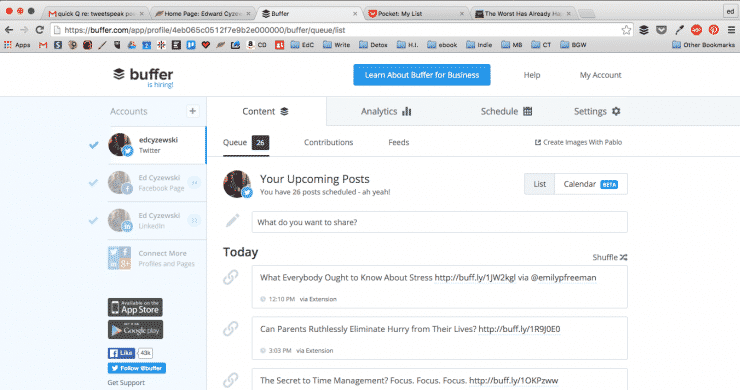This screenshot has height=390, width=740.
Task: Click the add account plus button
Action: click(193, 111)
